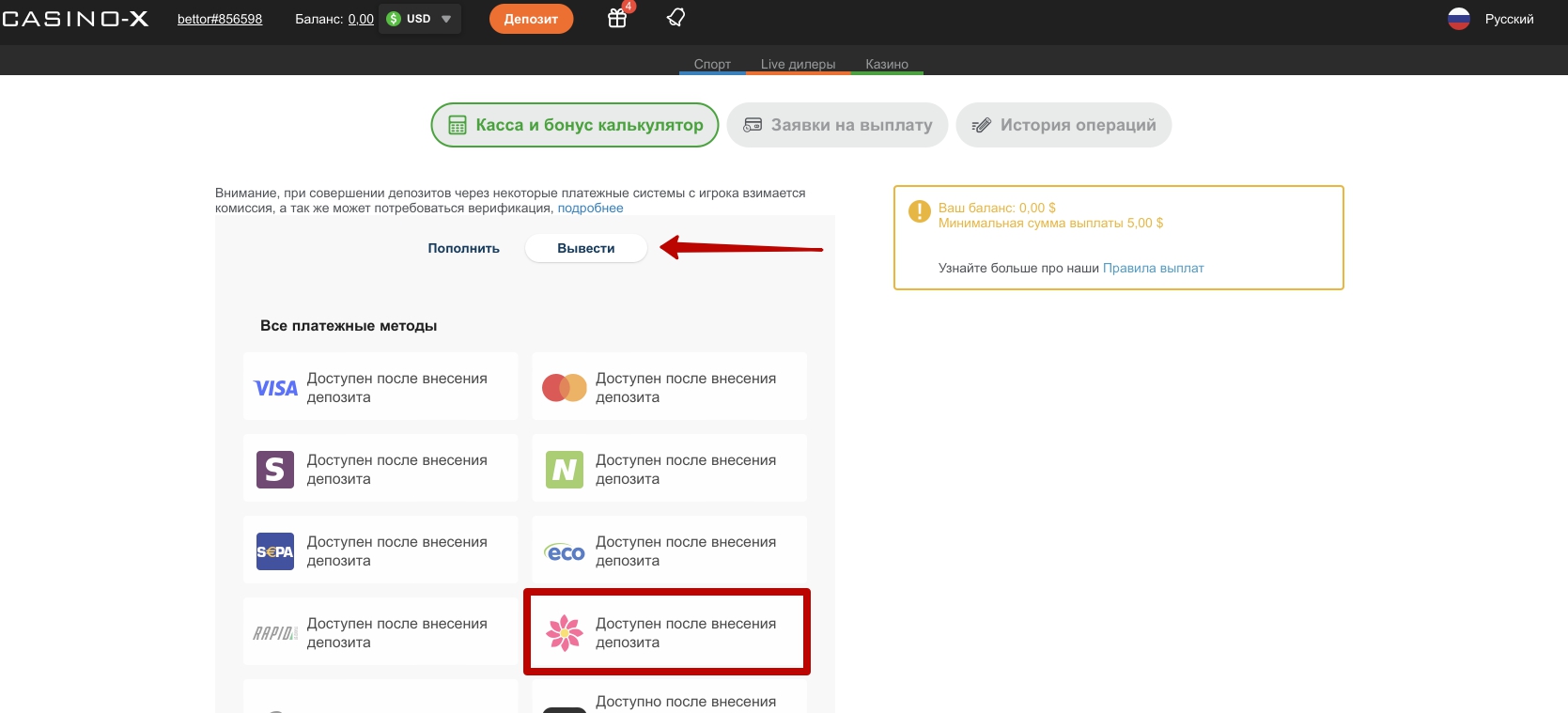Image resolution: width=1568 pixels, height=713 pixels.
Task: Select the pink flower payment logo
Action: 565,633
